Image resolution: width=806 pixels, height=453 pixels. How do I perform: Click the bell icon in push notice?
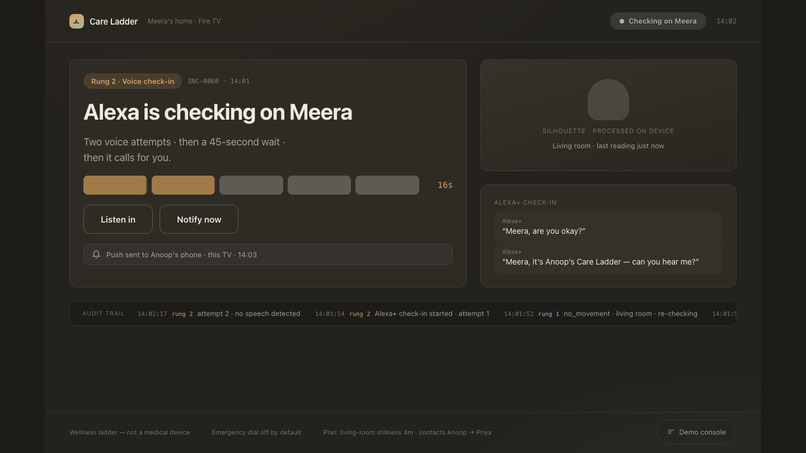click(x=96, y=255)
